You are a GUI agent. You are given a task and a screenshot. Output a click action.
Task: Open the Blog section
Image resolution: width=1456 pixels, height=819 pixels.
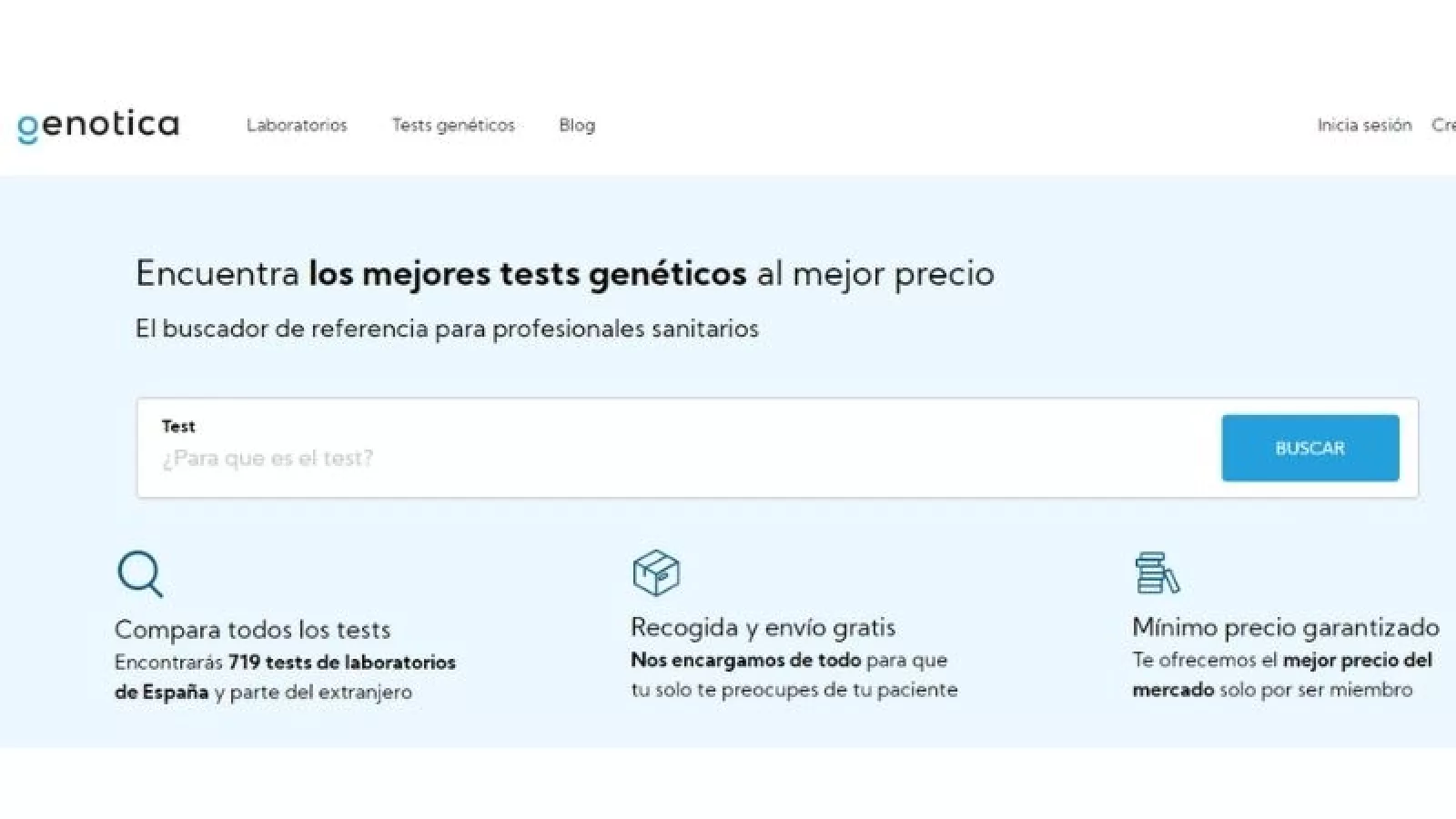pyautogui.click(x=577, y=126)
